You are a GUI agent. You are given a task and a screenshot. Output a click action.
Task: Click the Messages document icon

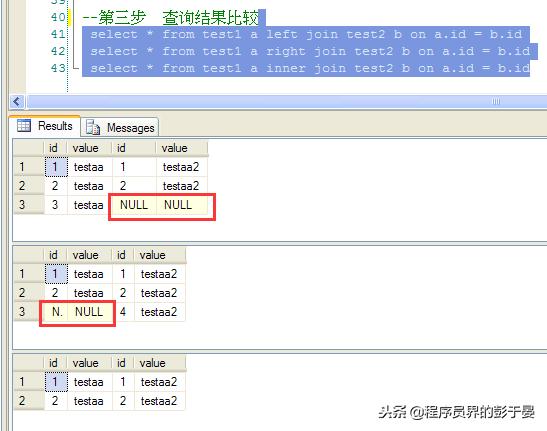point(93,127)
